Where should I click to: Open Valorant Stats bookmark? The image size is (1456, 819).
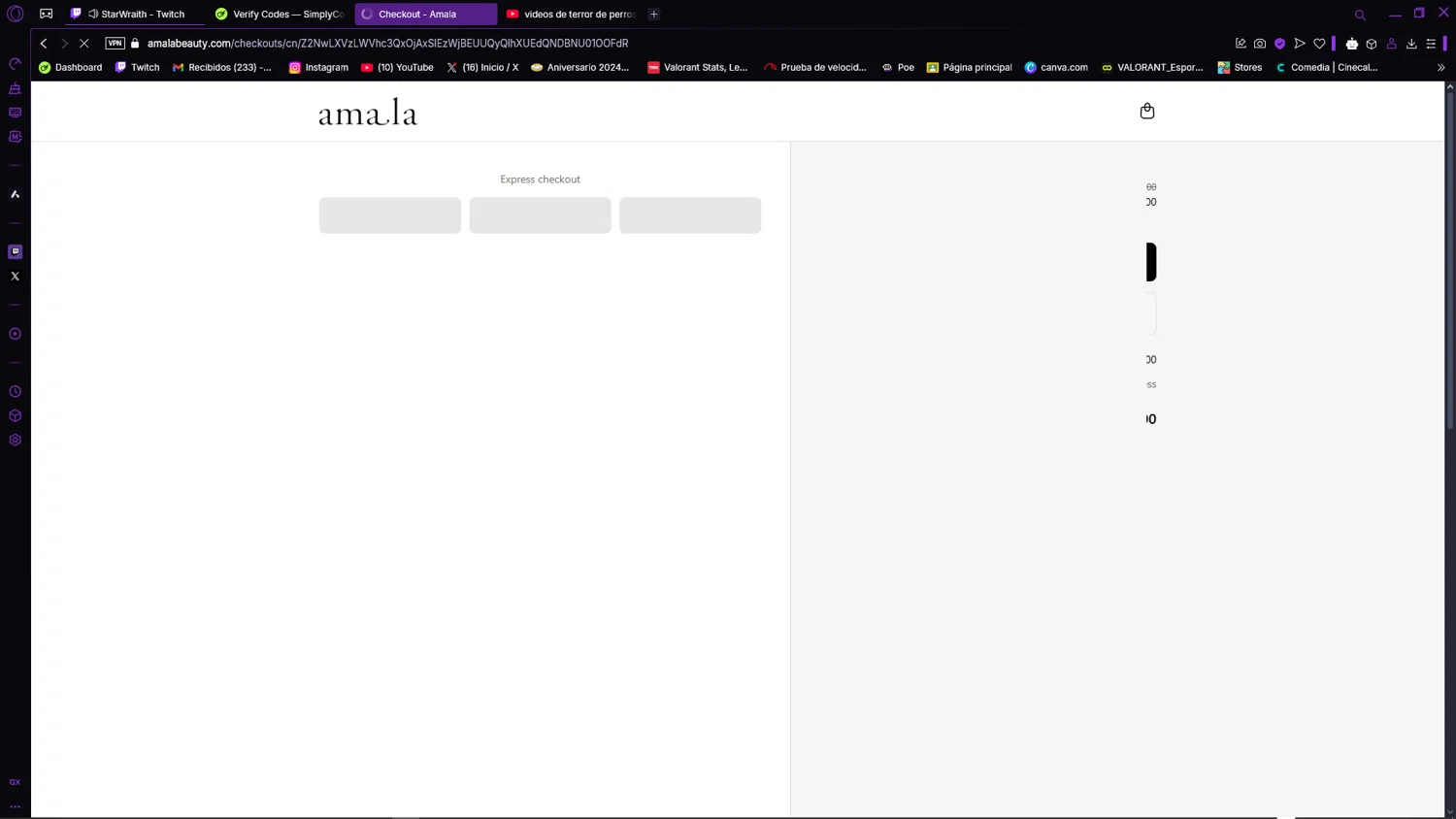(x=698, y=67)
